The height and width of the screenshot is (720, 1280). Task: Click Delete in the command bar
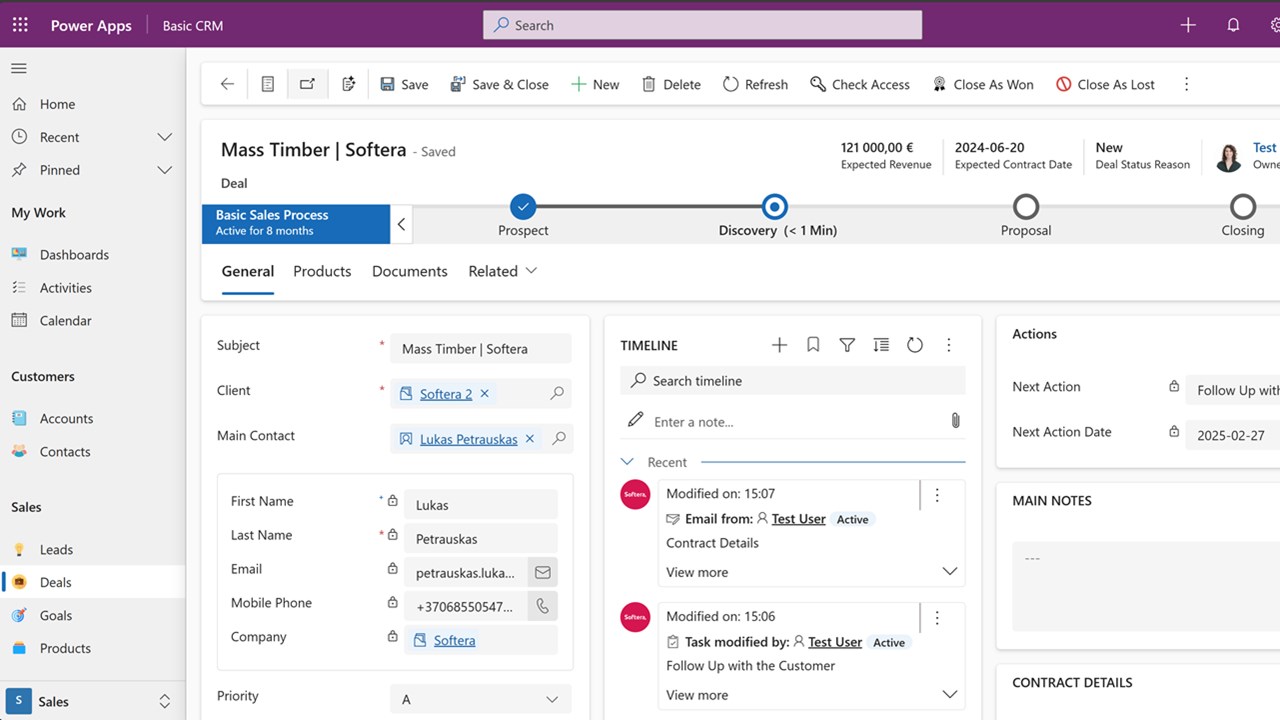pyautogui.click(x=671, y=84)
